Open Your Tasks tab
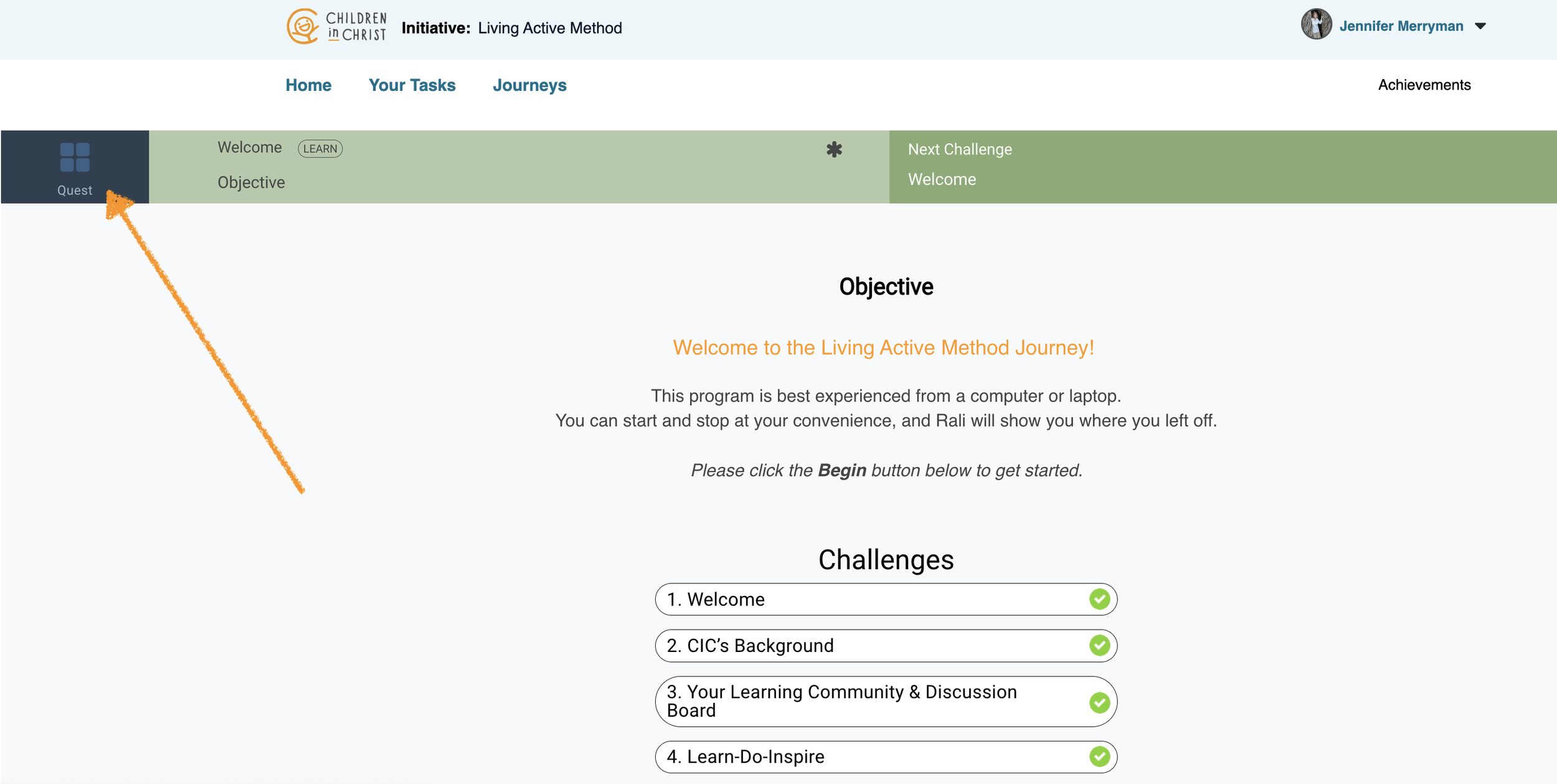This screenshot has height=784, width=1557. coord(412,85)
